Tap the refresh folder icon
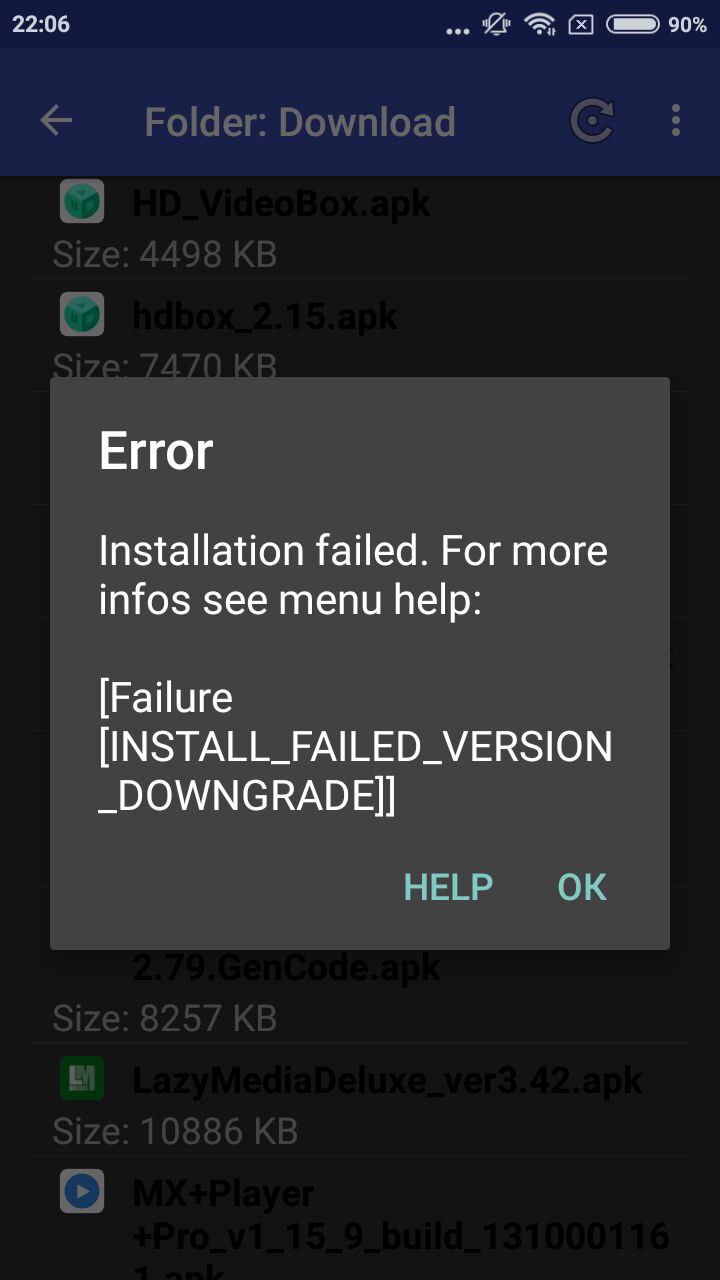 click(592, 122)
